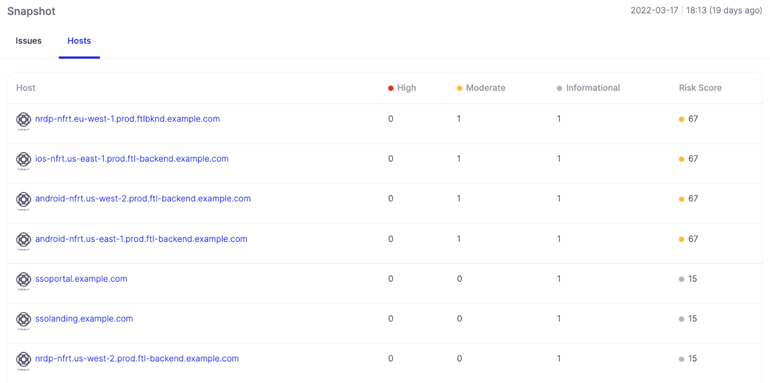The width and height of the screenshot is (770, 383).
Task: Click risk score 67 for ios-nfrt.us-east-1 row
Action: point(688,159)
